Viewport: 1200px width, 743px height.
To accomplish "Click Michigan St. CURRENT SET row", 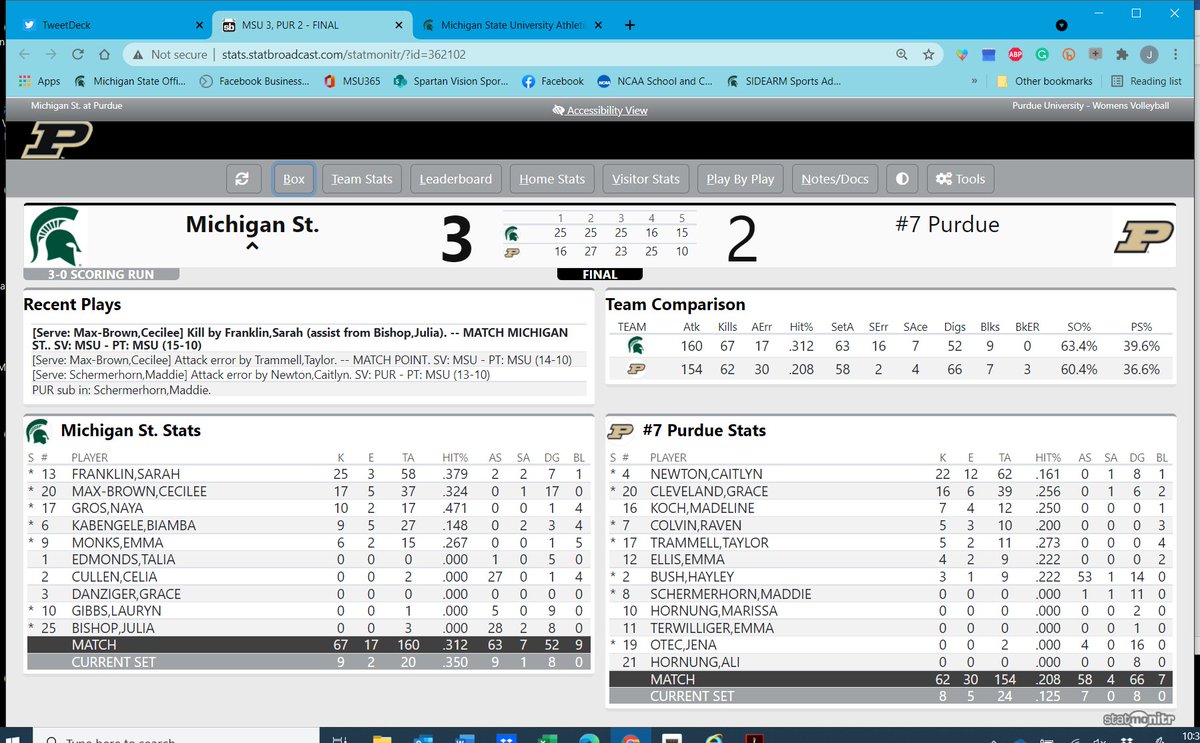I will pos(308,662).
